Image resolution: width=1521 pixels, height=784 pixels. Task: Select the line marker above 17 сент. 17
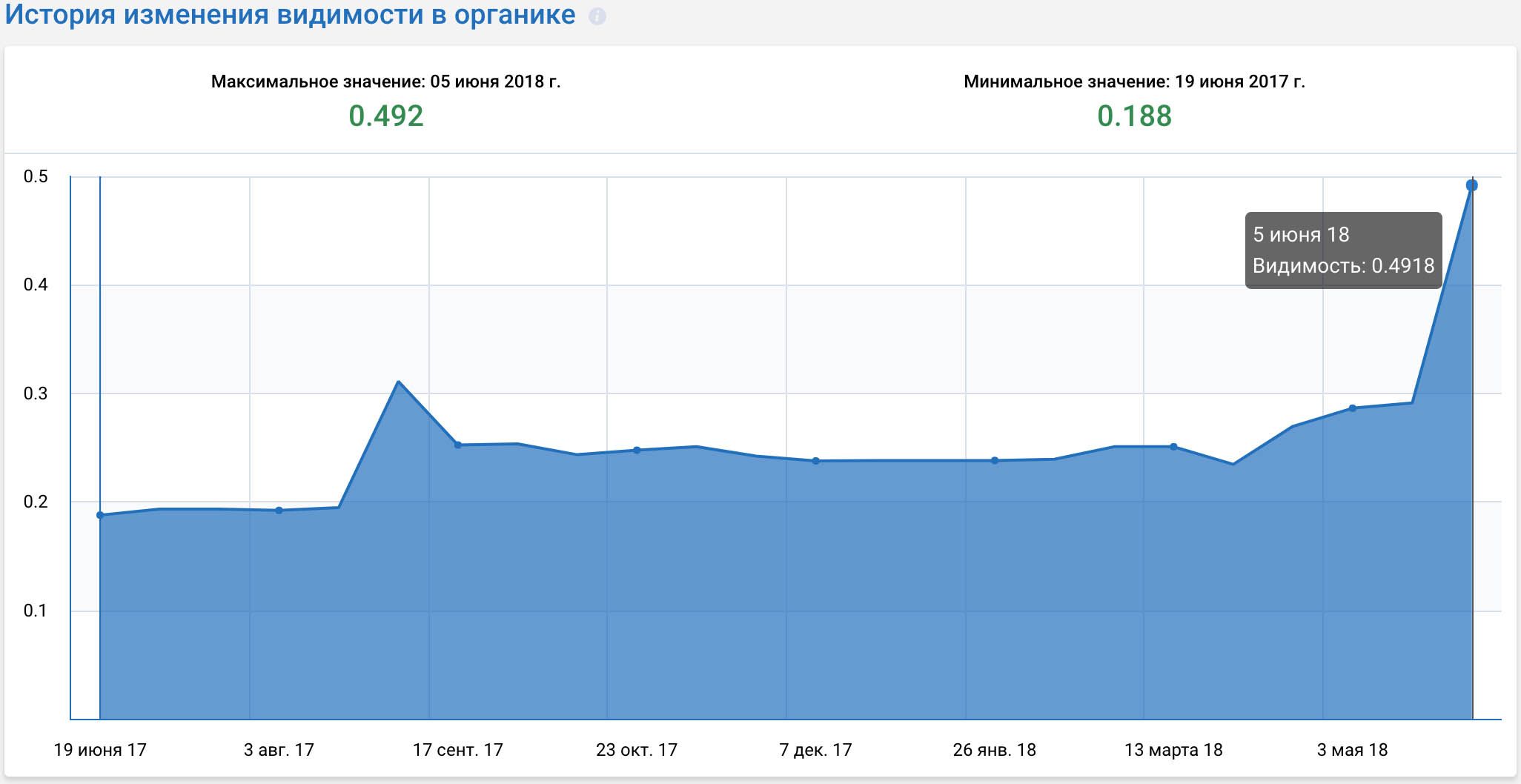click(x=457, y=445)
